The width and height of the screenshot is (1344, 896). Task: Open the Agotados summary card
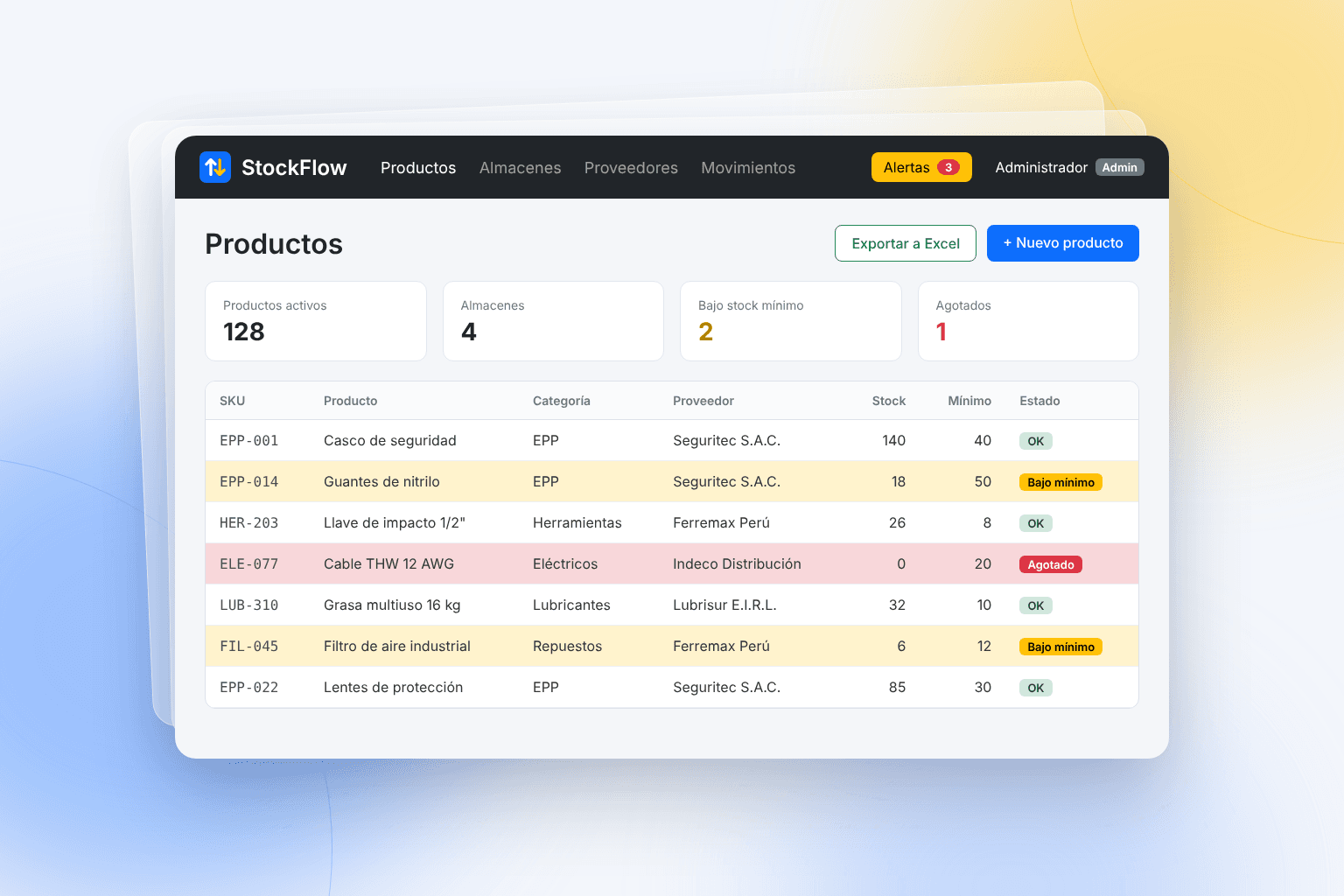point(1028,321)
